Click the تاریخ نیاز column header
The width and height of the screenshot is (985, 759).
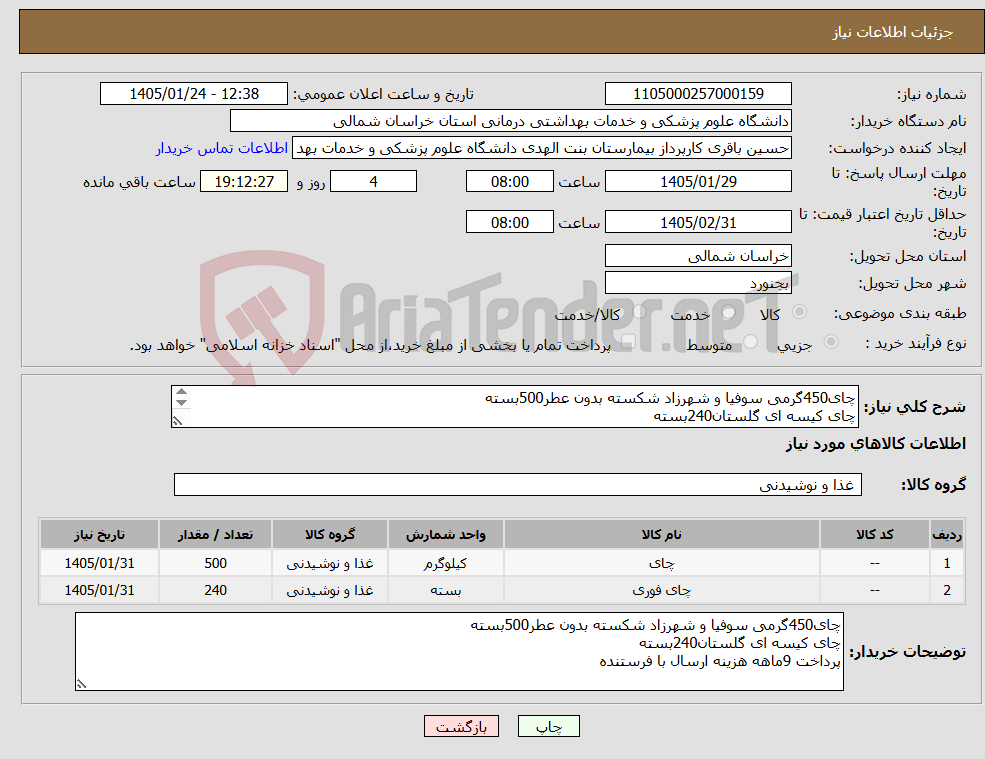[x=99, y=535]
